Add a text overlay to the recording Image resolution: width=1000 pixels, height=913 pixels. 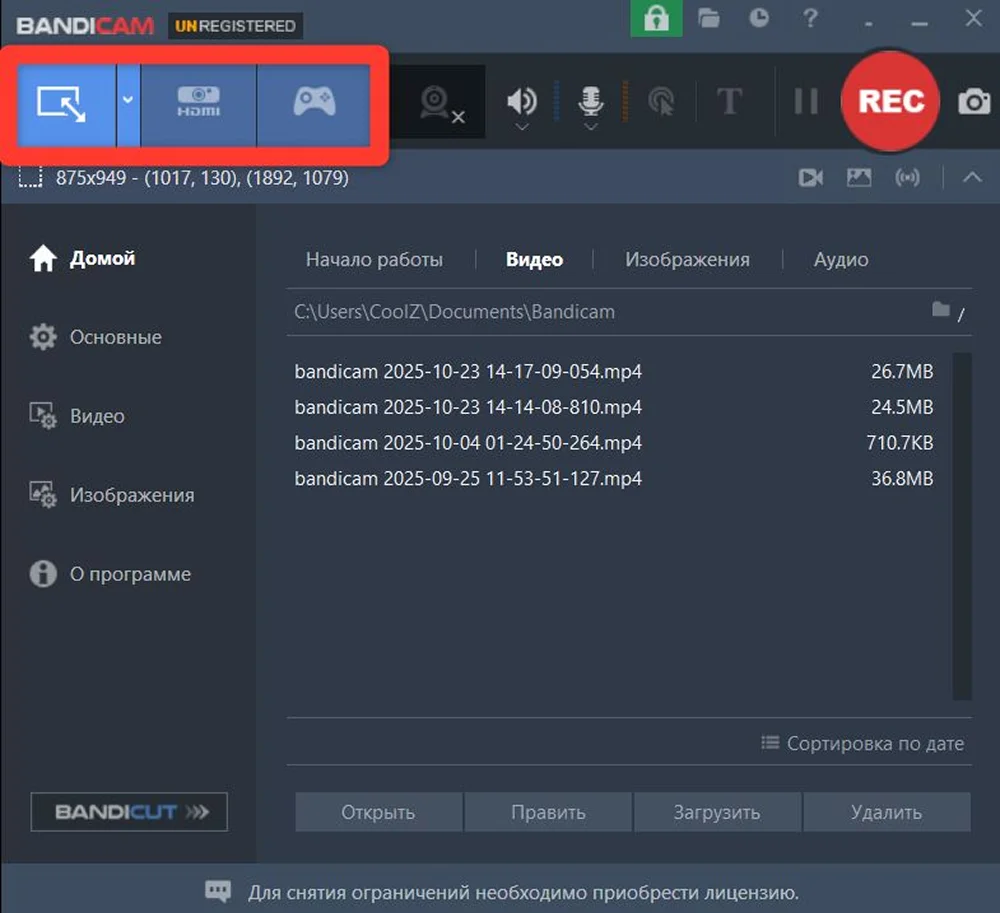pos(730,100)
